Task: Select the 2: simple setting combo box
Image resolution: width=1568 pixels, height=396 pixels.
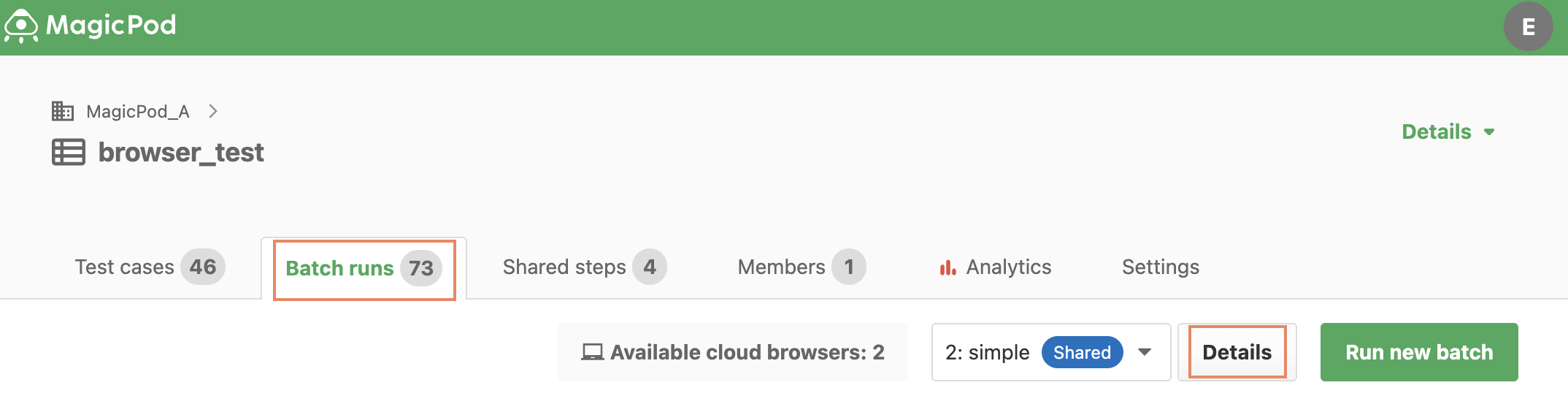Action: pos(1051,352)
